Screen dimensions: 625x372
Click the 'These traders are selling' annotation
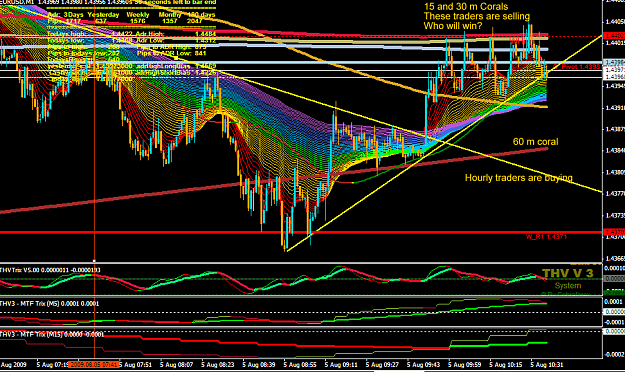point(477,16)
